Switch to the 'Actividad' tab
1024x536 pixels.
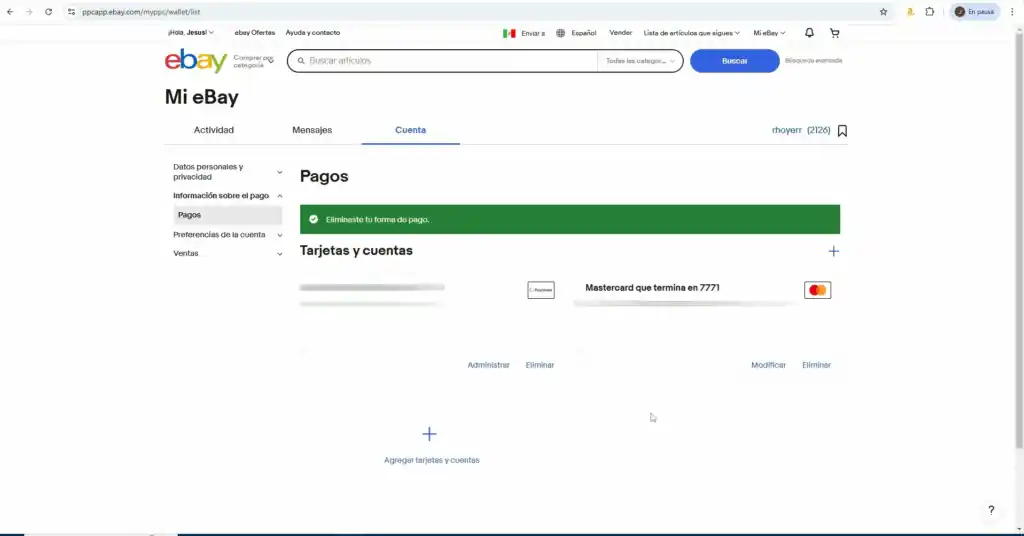(x=214, y=130)
